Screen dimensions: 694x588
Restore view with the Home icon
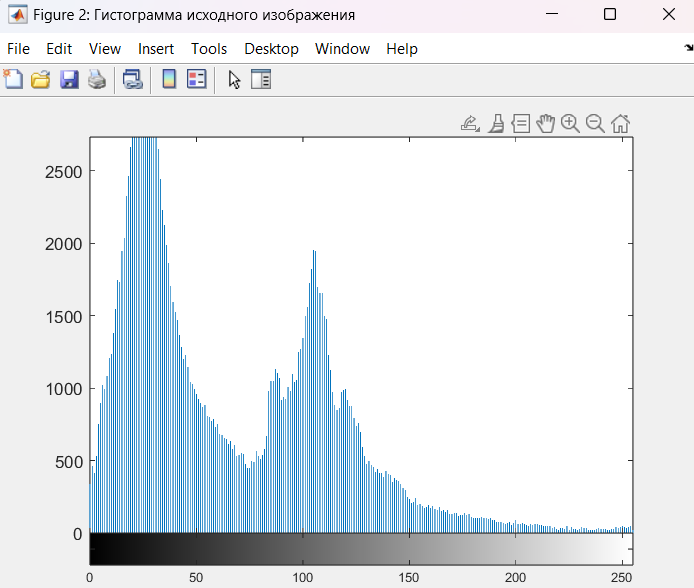point(621,123)
